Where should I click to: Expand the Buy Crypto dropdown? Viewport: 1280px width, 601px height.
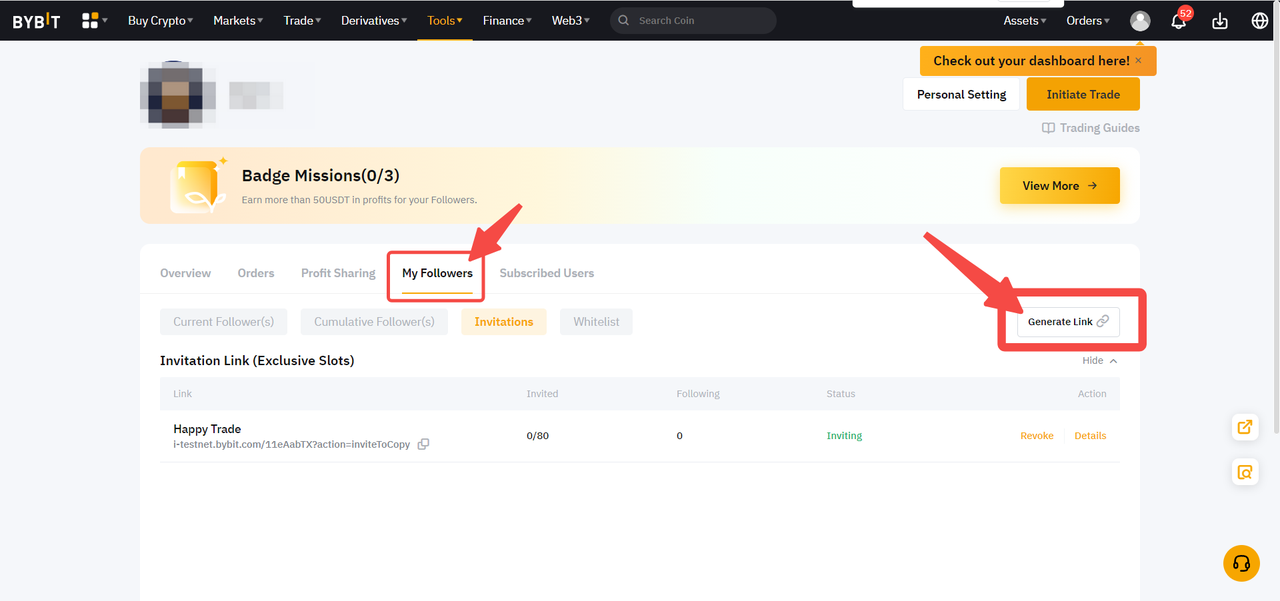pyautogui.click(x=160, y=21)
